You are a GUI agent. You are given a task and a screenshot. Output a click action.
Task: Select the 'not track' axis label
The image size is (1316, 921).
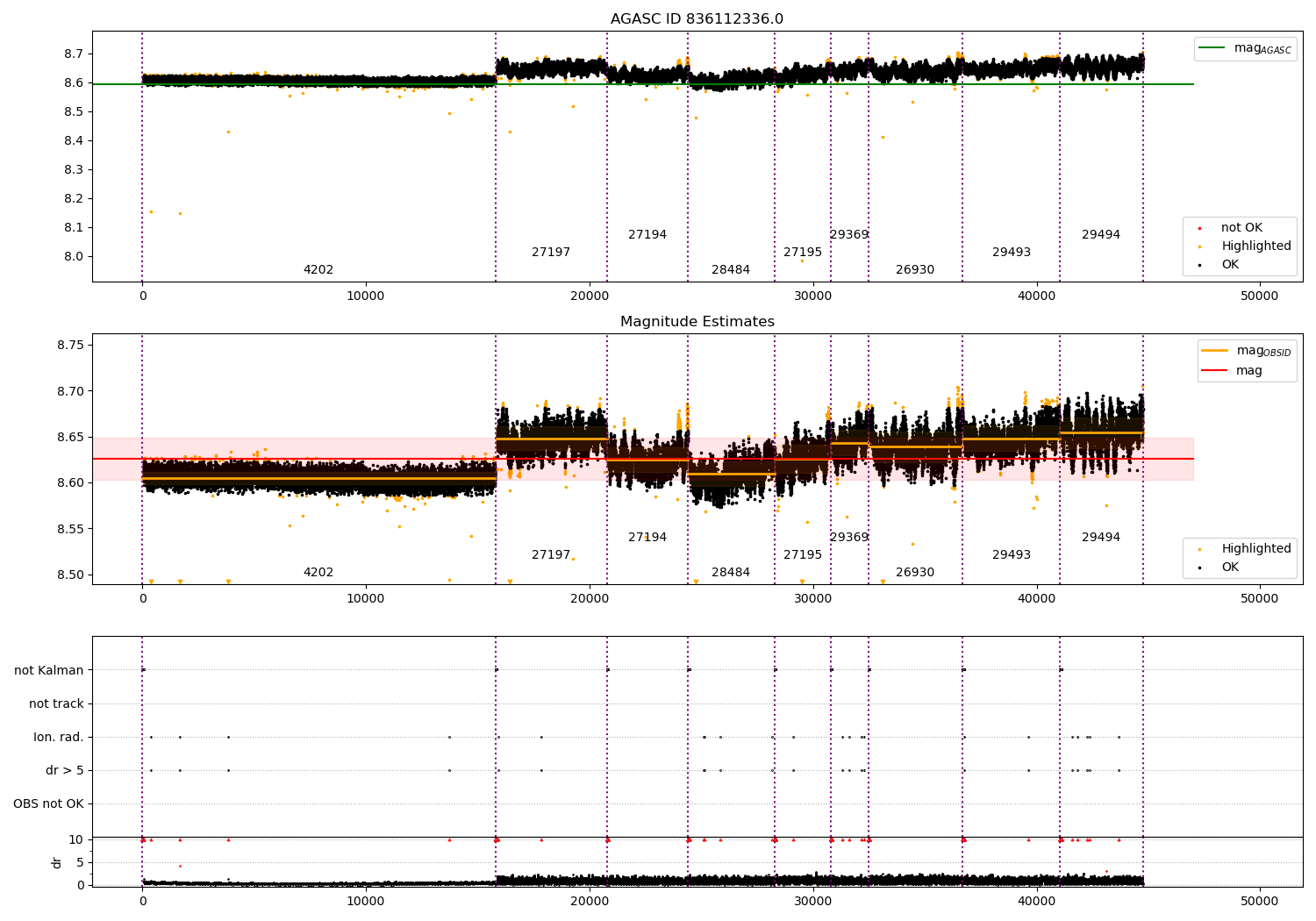tap(56, 704)
